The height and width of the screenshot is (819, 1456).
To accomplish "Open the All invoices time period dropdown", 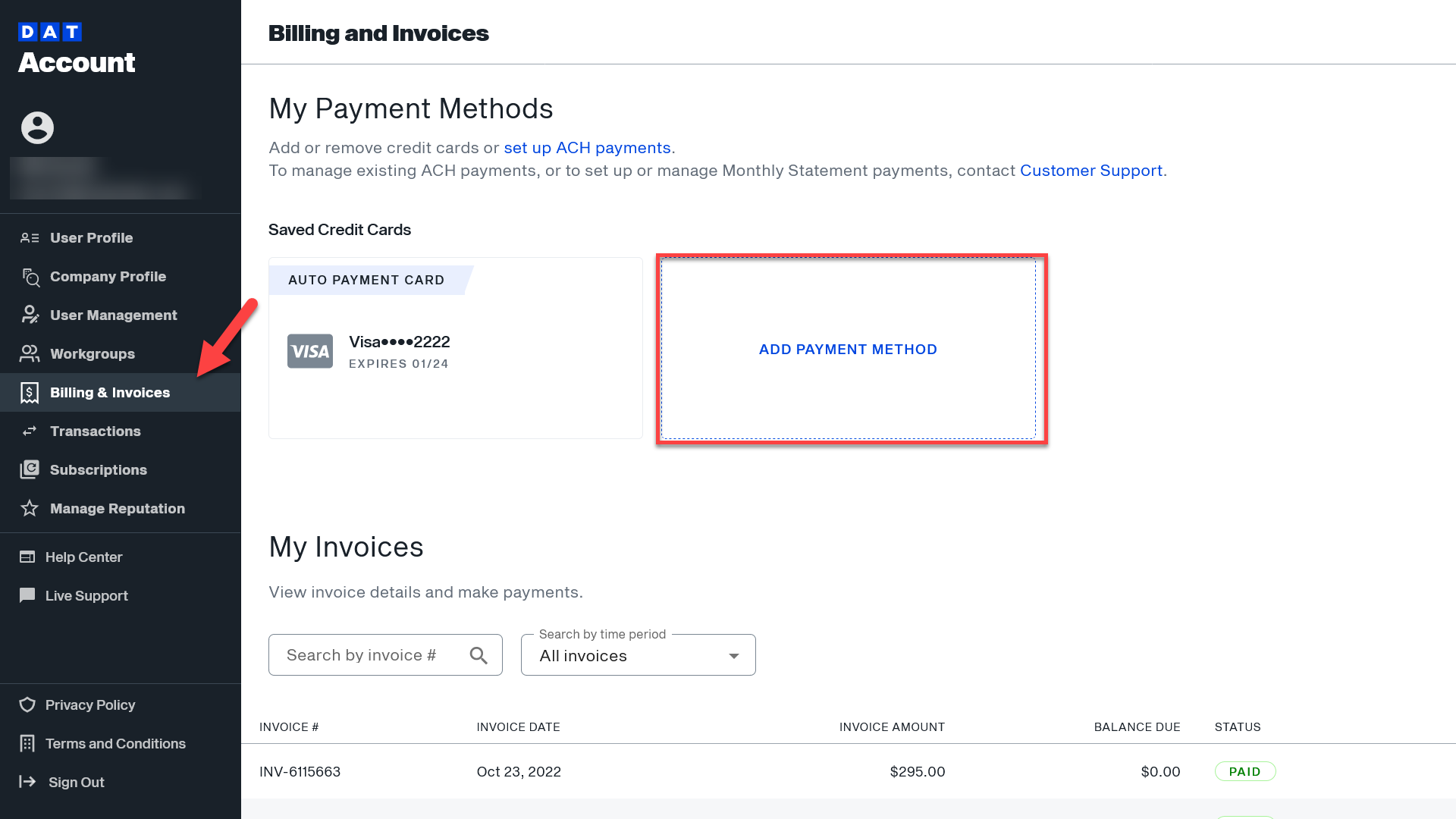I will (x=638, y=655).
